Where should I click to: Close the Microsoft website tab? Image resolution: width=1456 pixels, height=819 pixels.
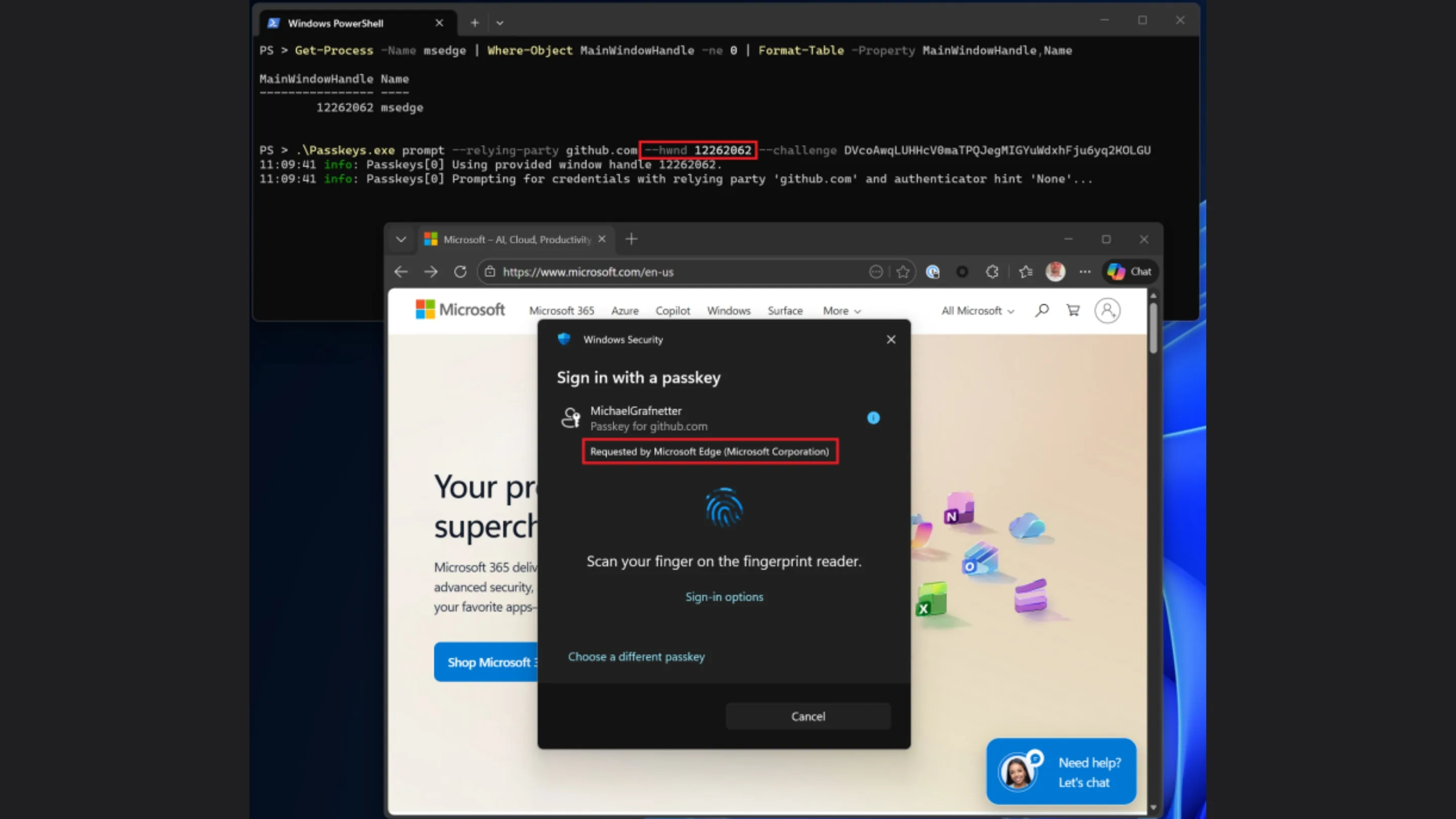(602, 239)
